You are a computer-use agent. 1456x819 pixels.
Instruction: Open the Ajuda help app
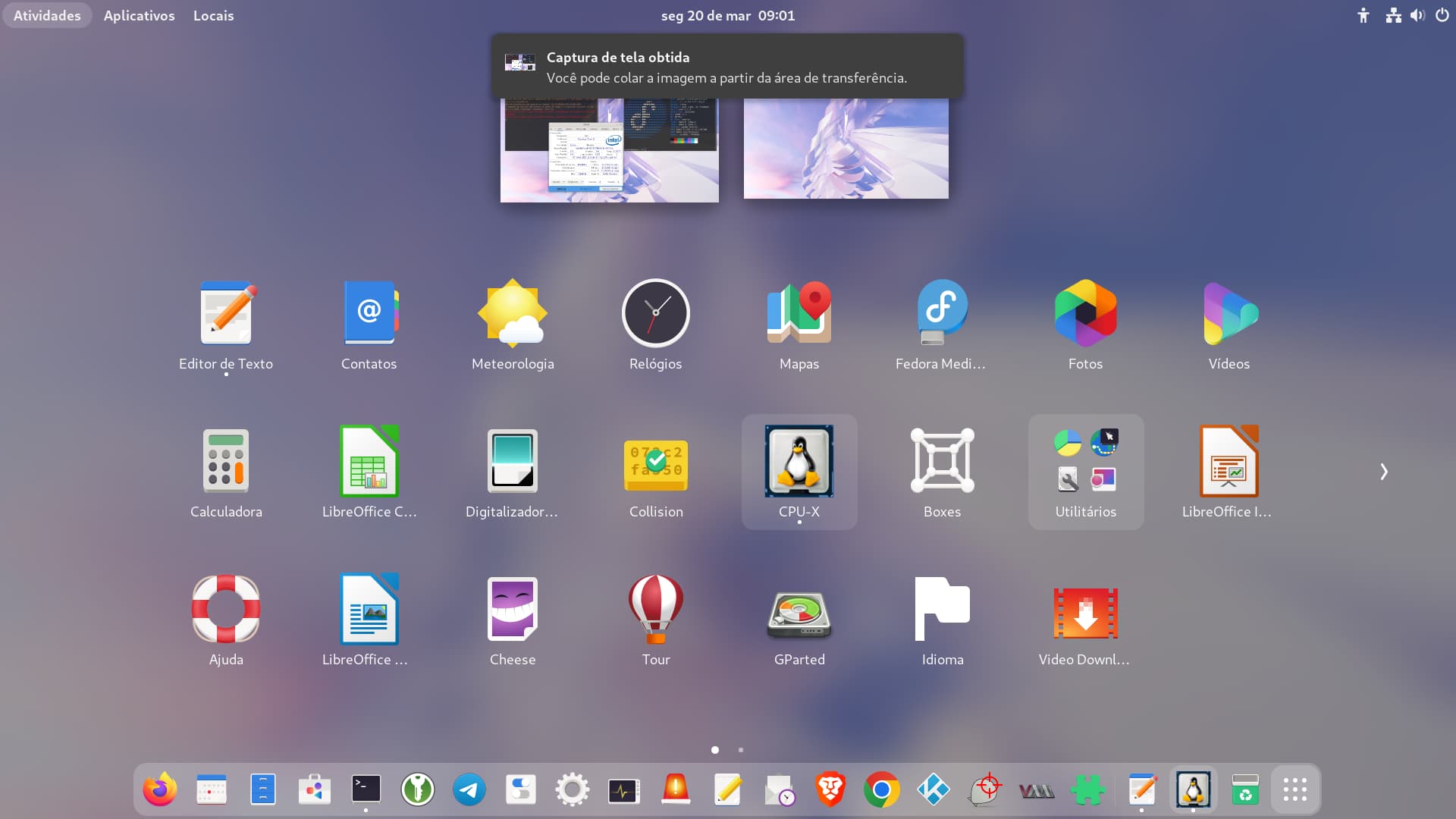tap(226, 620)
